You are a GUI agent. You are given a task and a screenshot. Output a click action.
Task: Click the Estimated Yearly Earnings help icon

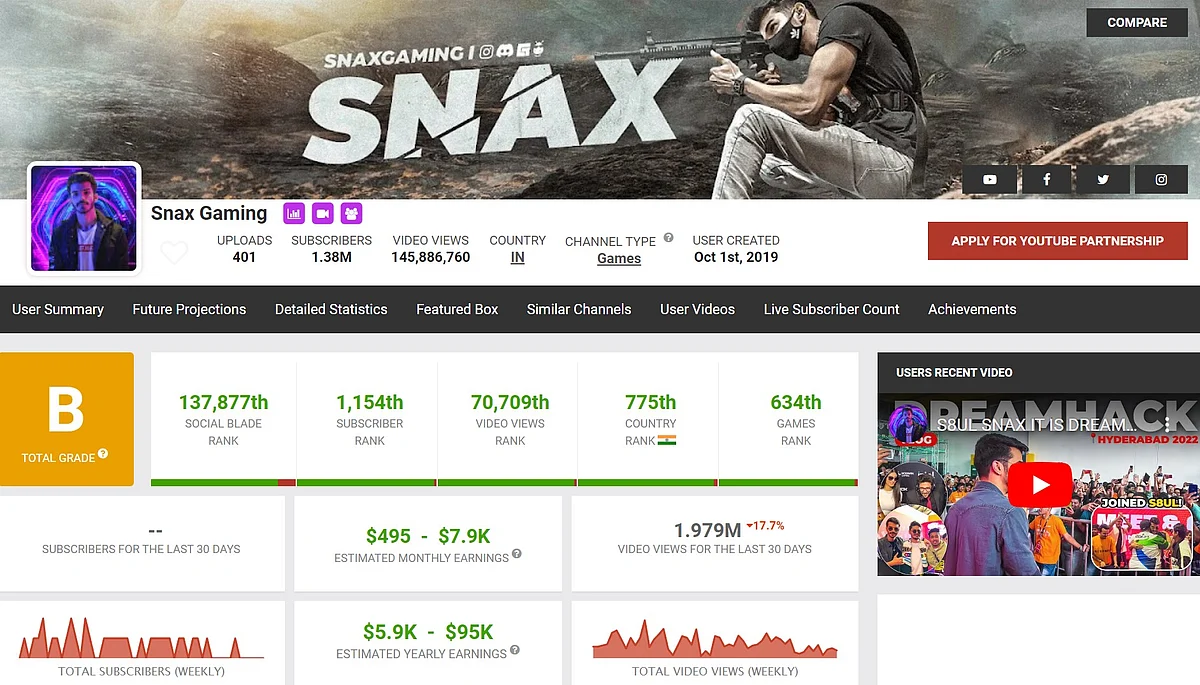[515, 650]
